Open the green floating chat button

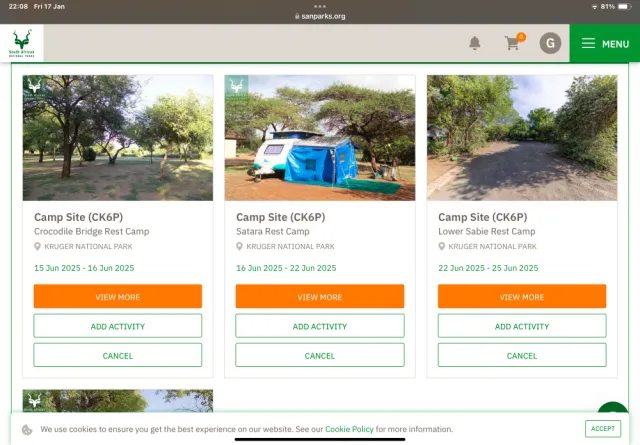[613, 409]
